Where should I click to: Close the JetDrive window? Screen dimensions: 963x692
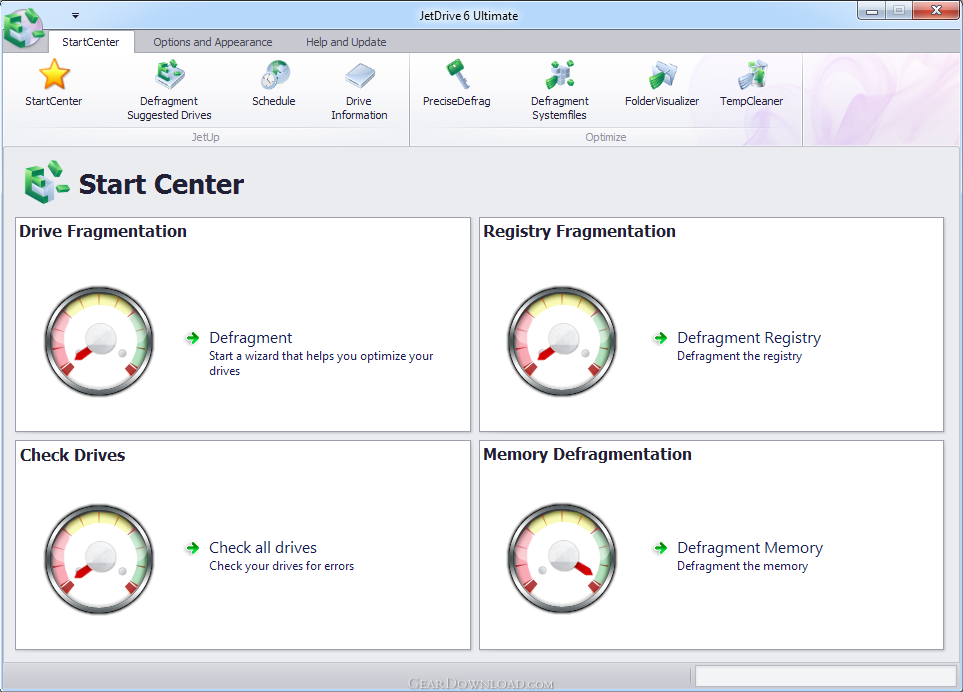click(x=937, y=10)
